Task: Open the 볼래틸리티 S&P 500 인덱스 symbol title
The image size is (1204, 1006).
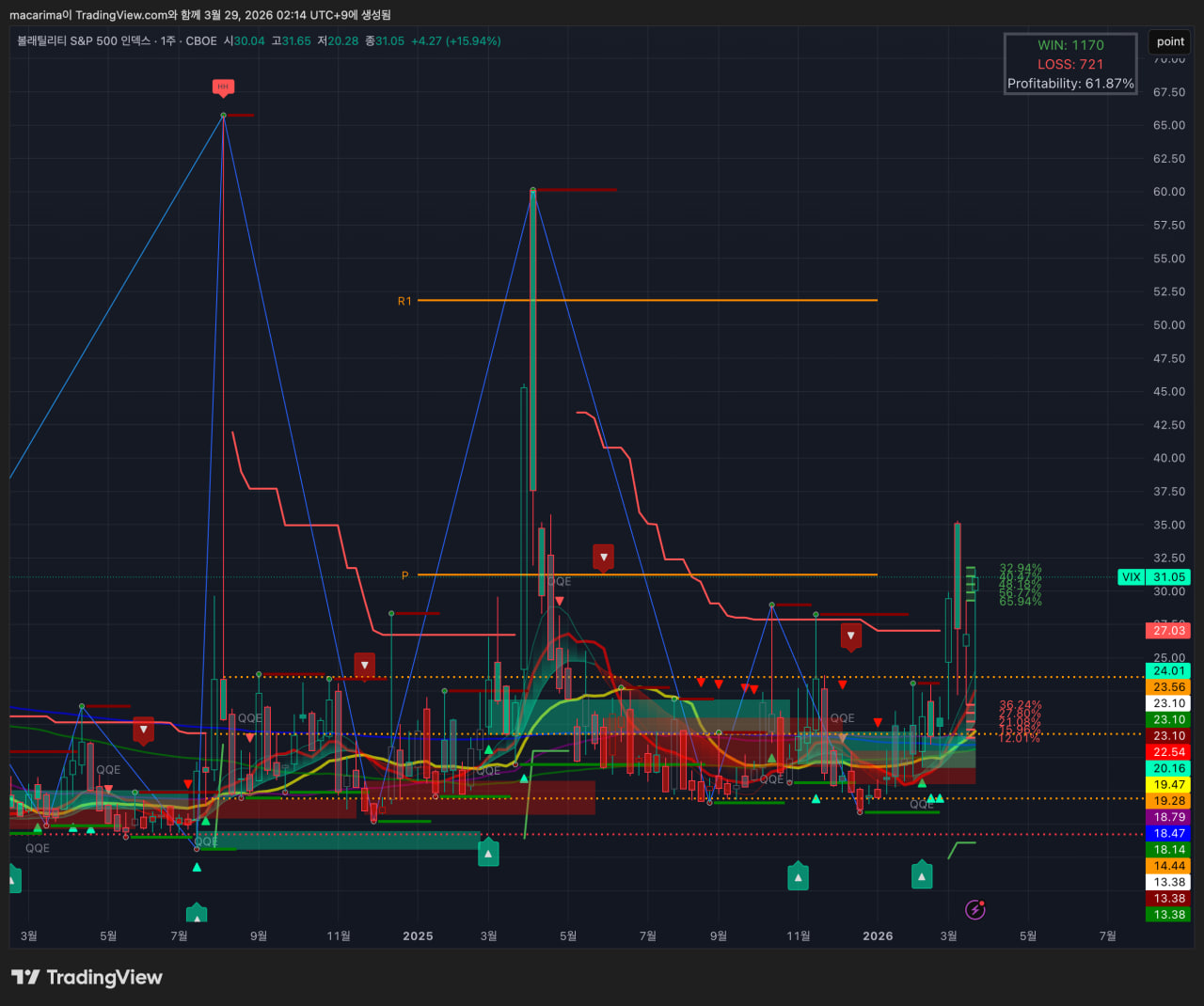Action: [x=84, y=41]
